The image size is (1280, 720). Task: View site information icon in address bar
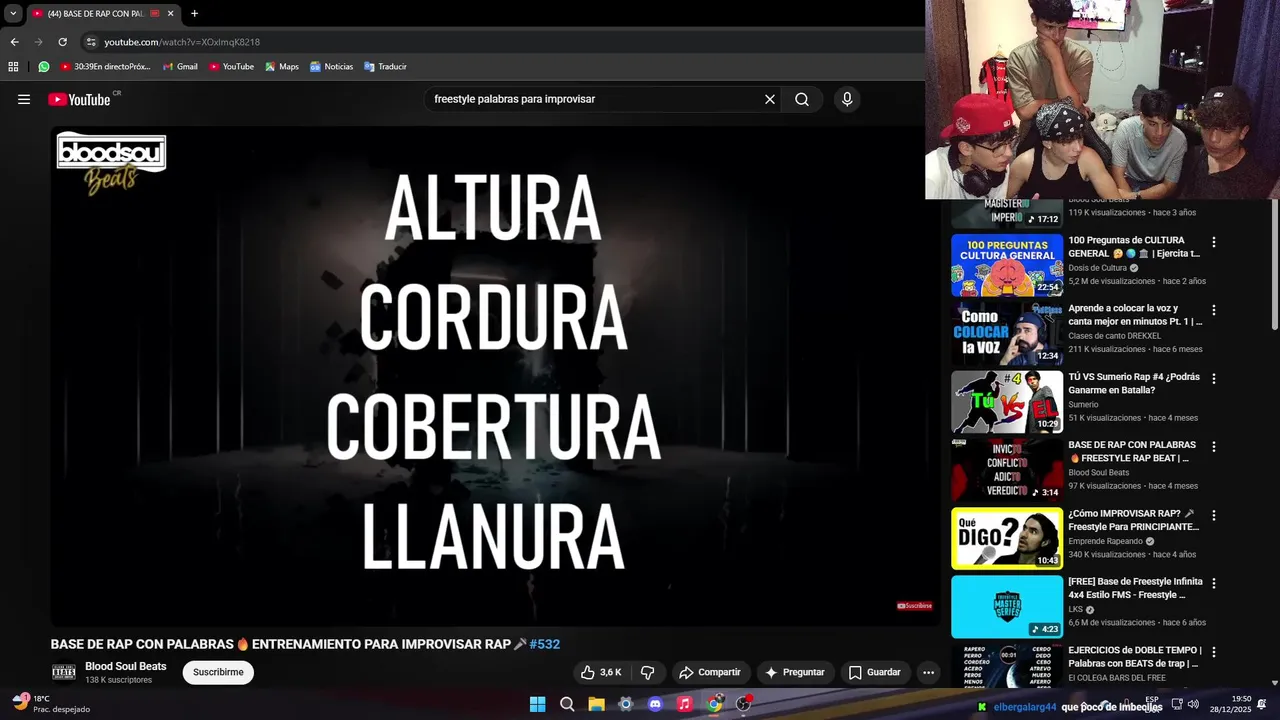(91, 42)
